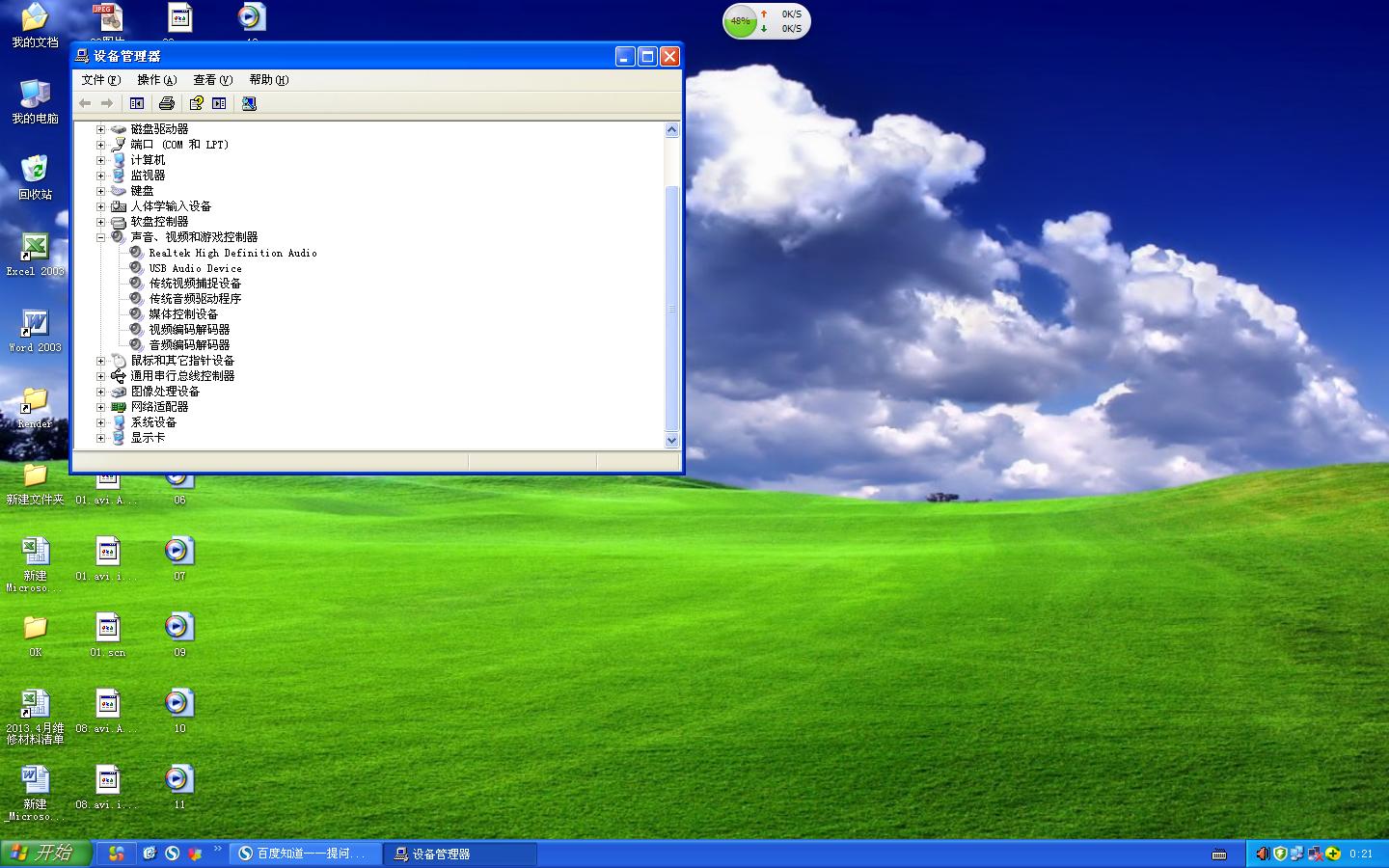Click the green shield icon in system tray
The width and height of the screenshot is (1389, 868).
click(1280, 854)
